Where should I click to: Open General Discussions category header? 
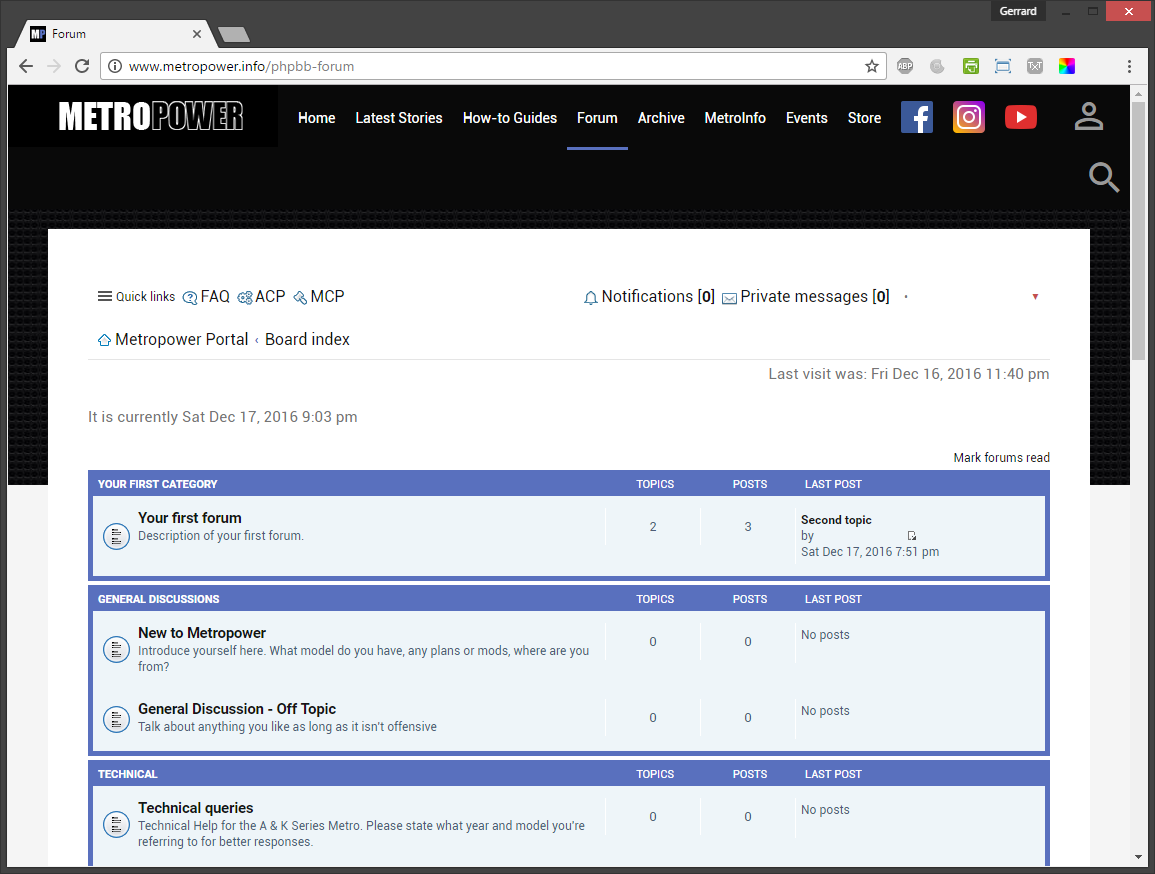coord(158,599)
